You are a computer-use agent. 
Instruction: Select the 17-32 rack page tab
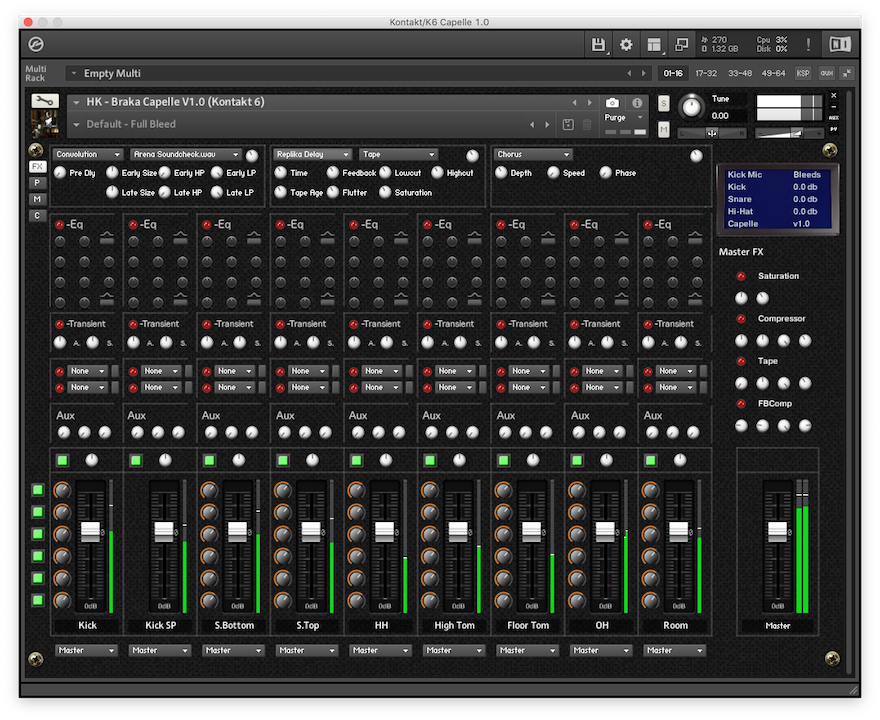coord(706,73)
